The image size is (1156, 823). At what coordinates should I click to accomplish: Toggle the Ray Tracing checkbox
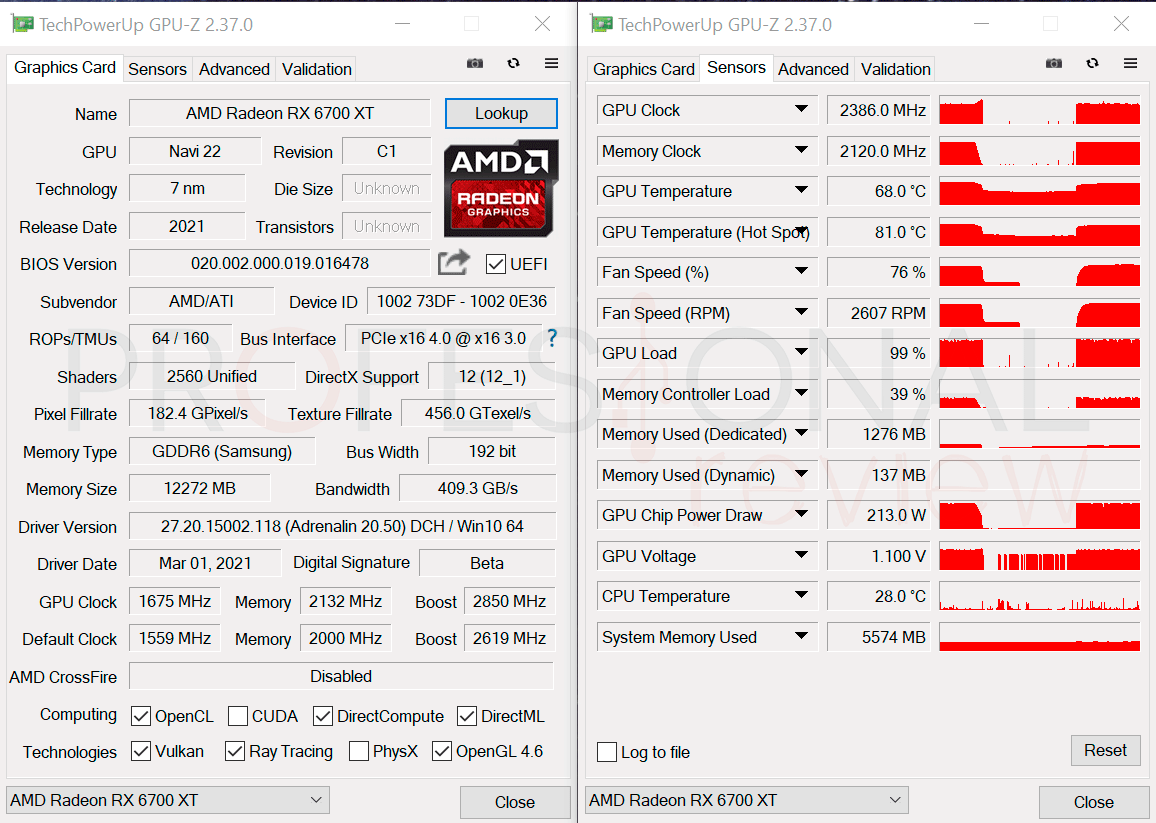pos(235,751)
